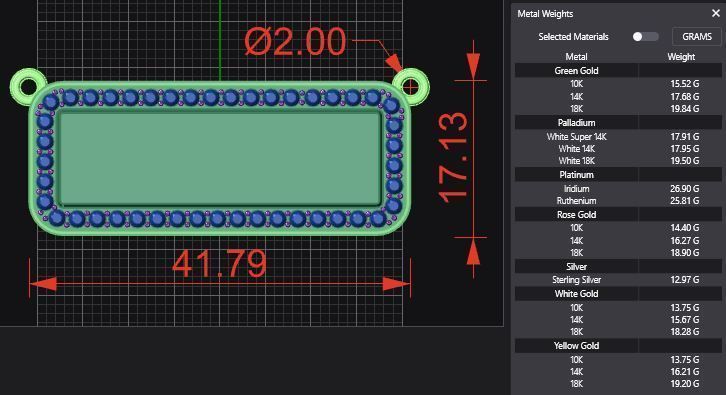726x395 pixels.
Task: Select the White Super 14K row
Action: (x=618, y=137)
